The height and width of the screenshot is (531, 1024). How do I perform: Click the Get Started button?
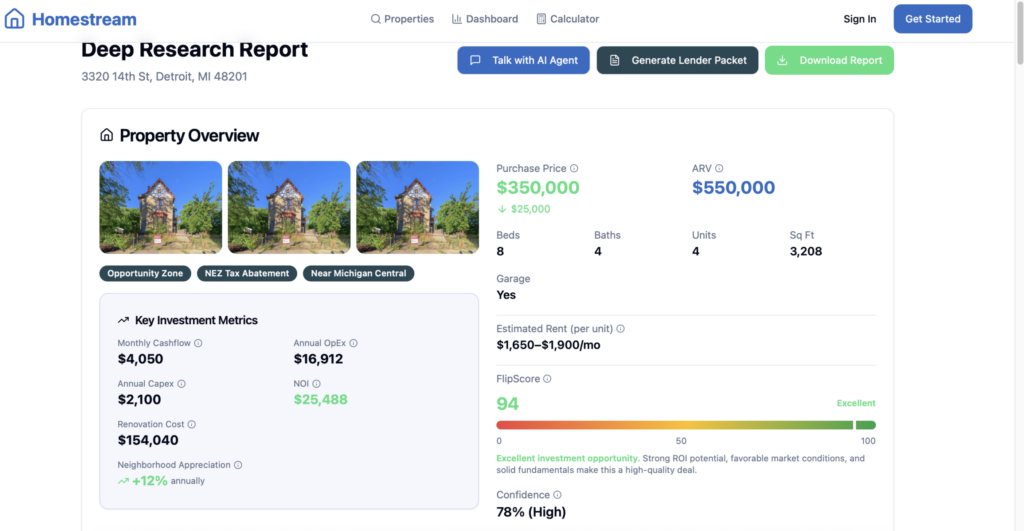point(933,19)
